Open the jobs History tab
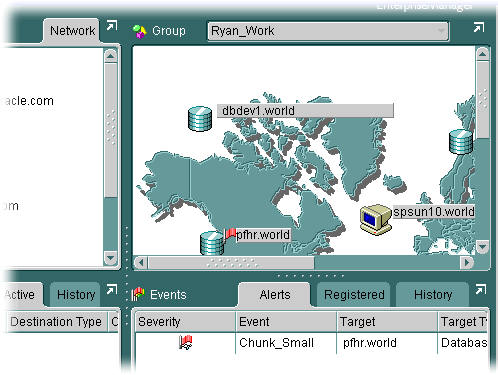Viewport: 498px width, 375px height. (x=76, y=295)
